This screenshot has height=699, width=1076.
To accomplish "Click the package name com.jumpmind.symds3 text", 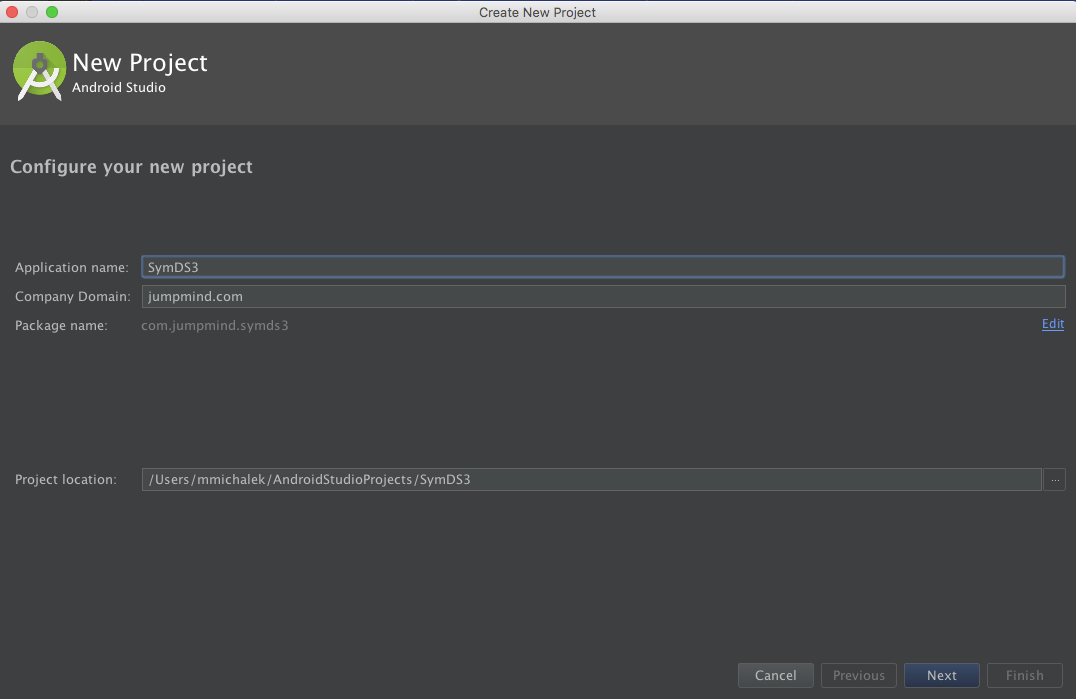I will click(x=215, y=325).
